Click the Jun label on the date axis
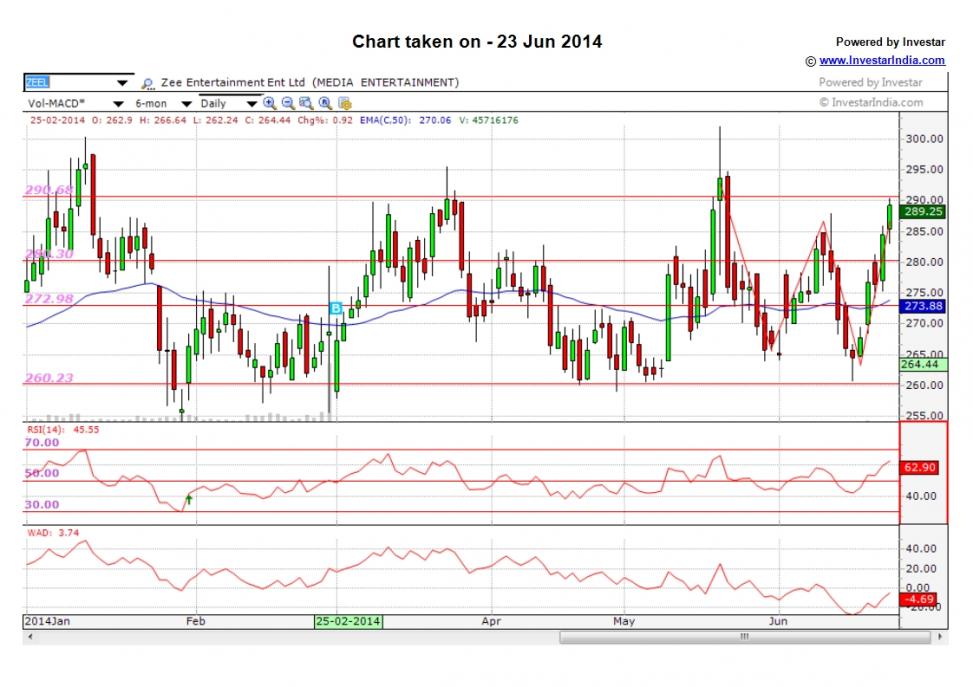The width and height of the screenshot is (973, 687). (x=778, y=621)
